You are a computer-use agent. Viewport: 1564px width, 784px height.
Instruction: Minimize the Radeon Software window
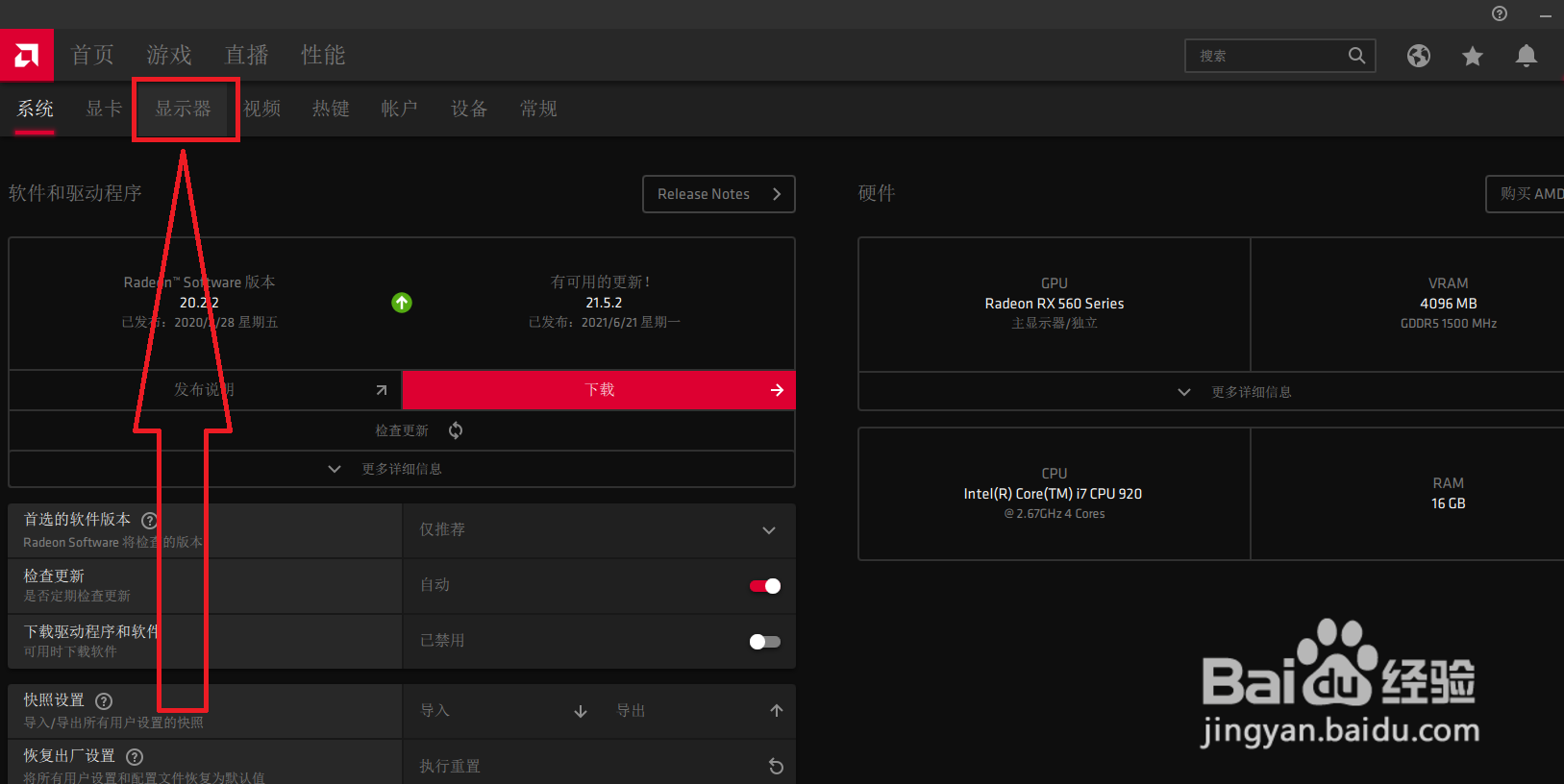[x=1546, y=14]
